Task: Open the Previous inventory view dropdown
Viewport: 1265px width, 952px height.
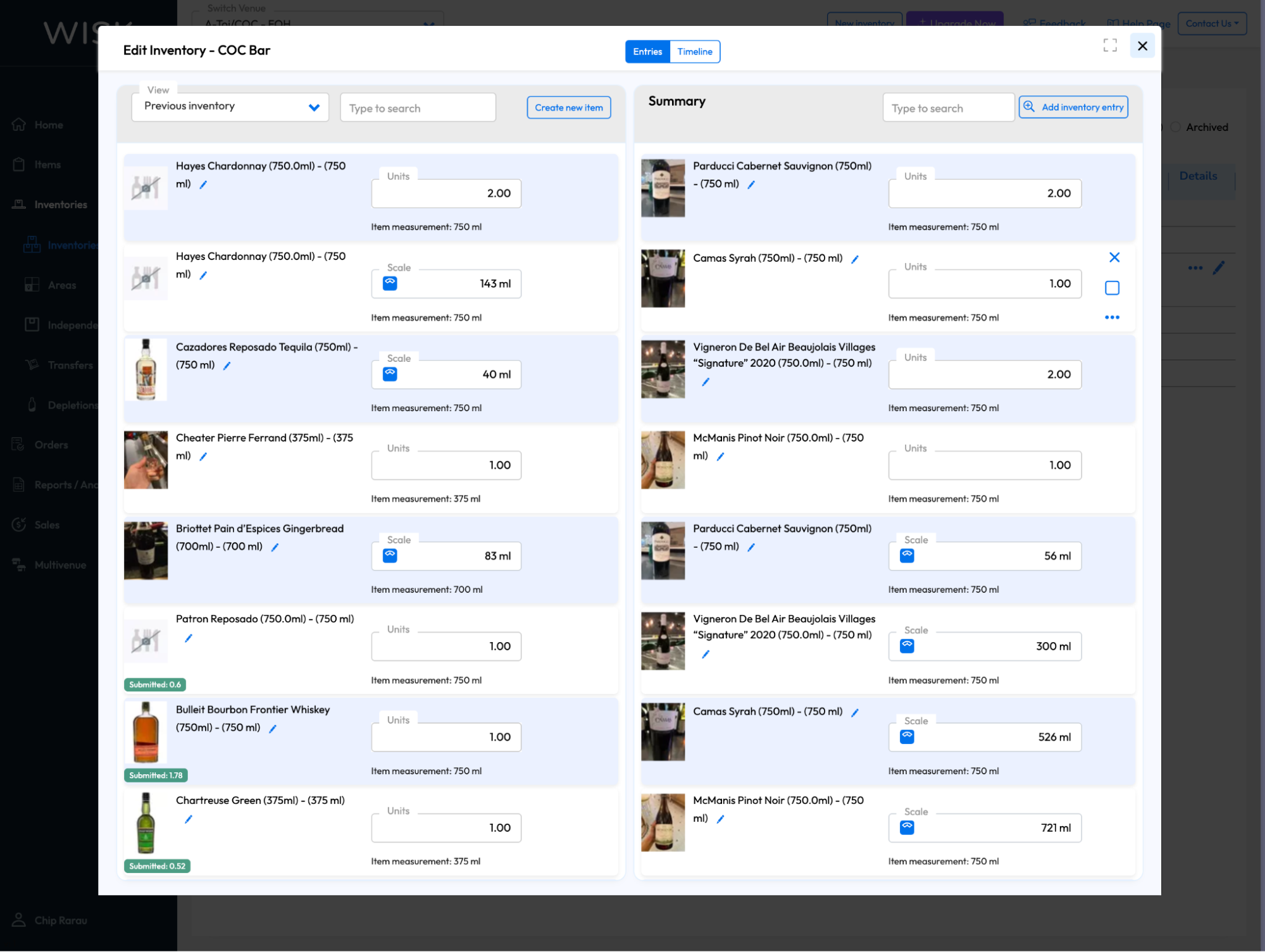Action: 230,107
